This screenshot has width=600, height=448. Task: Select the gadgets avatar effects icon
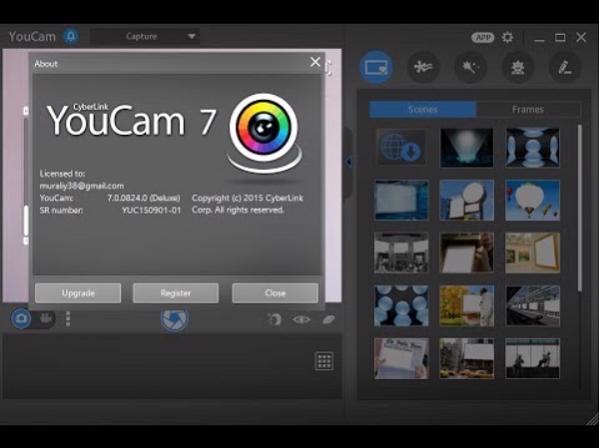coord(518,67)
